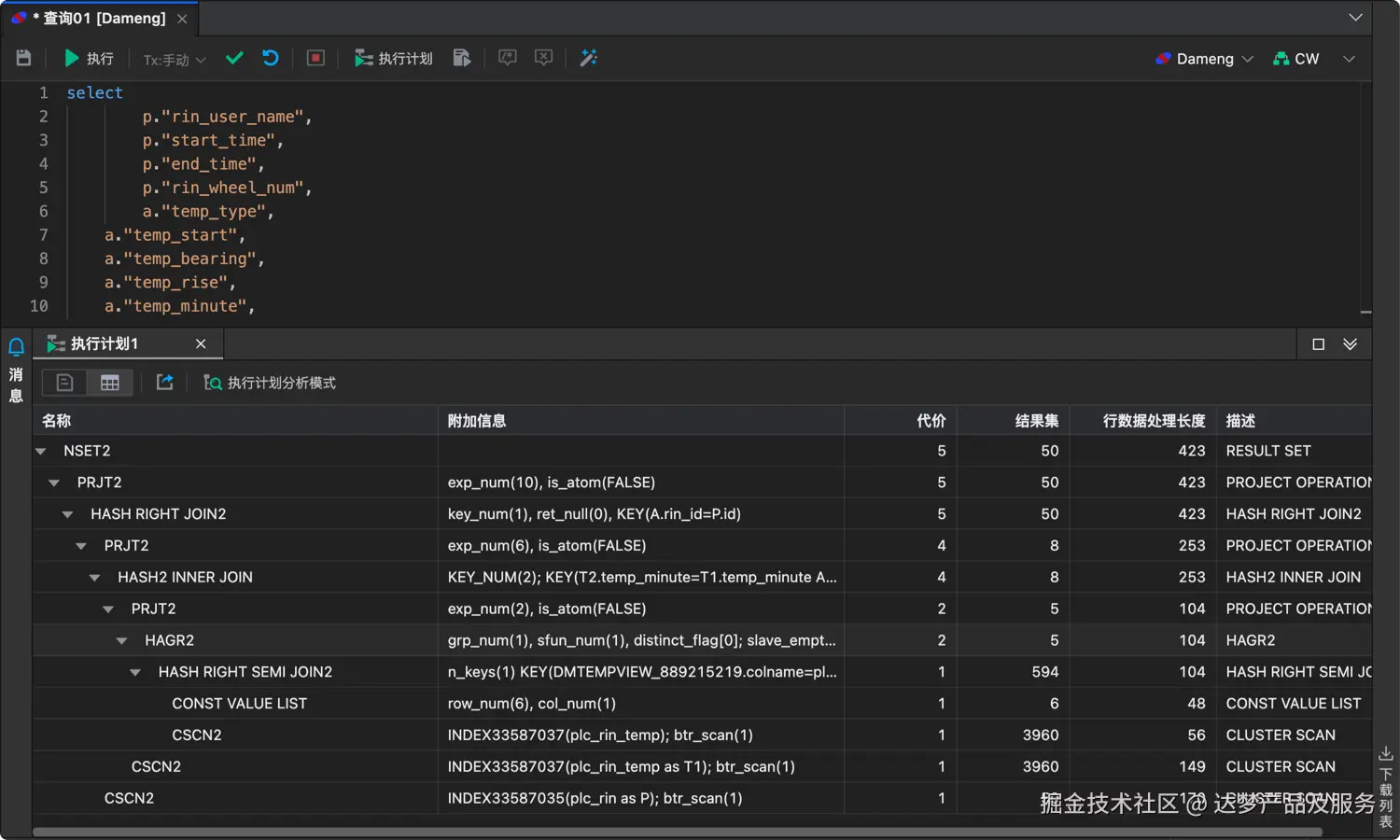Expand the toolbar overflow chevron next to CW
This screenshot has width=1400, height=840.
point(1349,59)
